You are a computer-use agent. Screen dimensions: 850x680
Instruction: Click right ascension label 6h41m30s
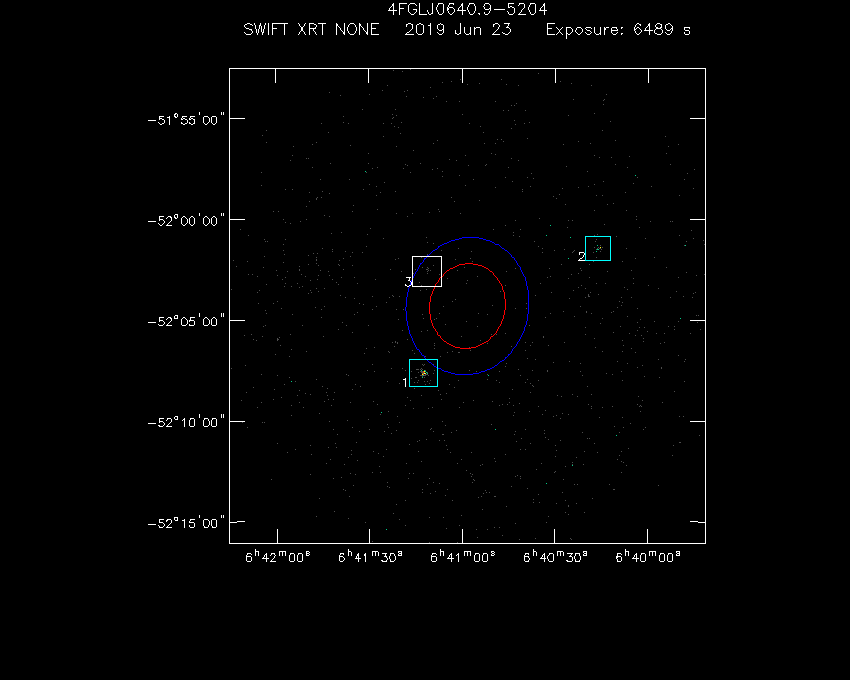coord(370,557)
